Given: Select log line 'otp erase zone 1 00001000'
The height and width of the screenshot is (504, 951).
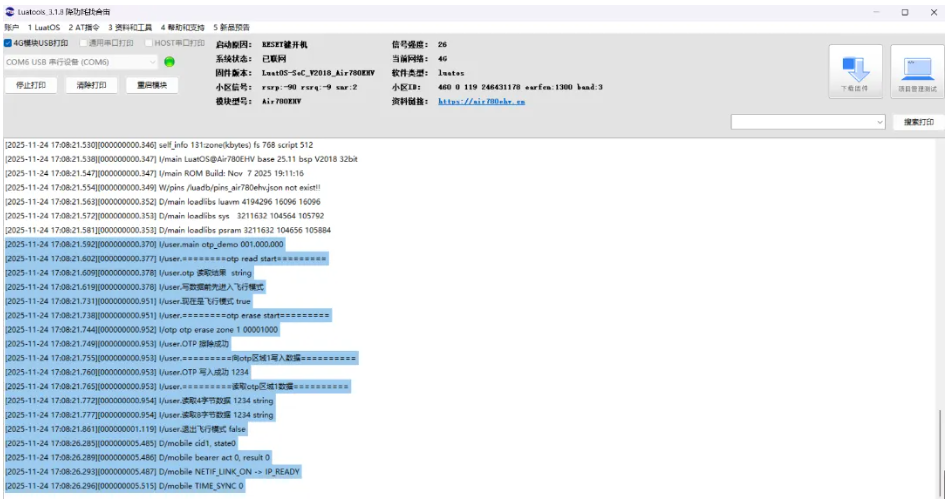Looking at the screenshot, I should [x=141, y=329].
